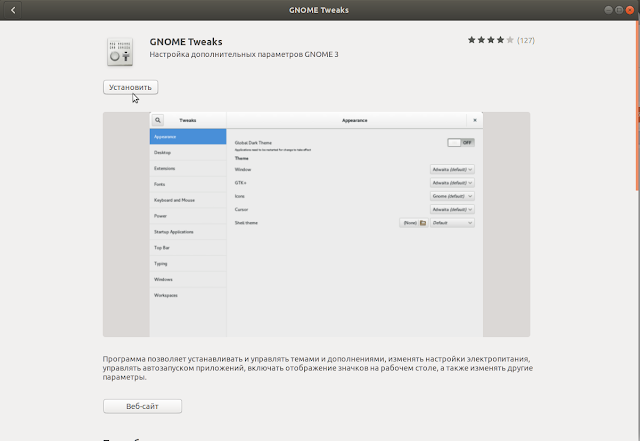The image size is (640, 441).
Task: Toggle the Global Dark Theme switch
Action: click(461, 143)
